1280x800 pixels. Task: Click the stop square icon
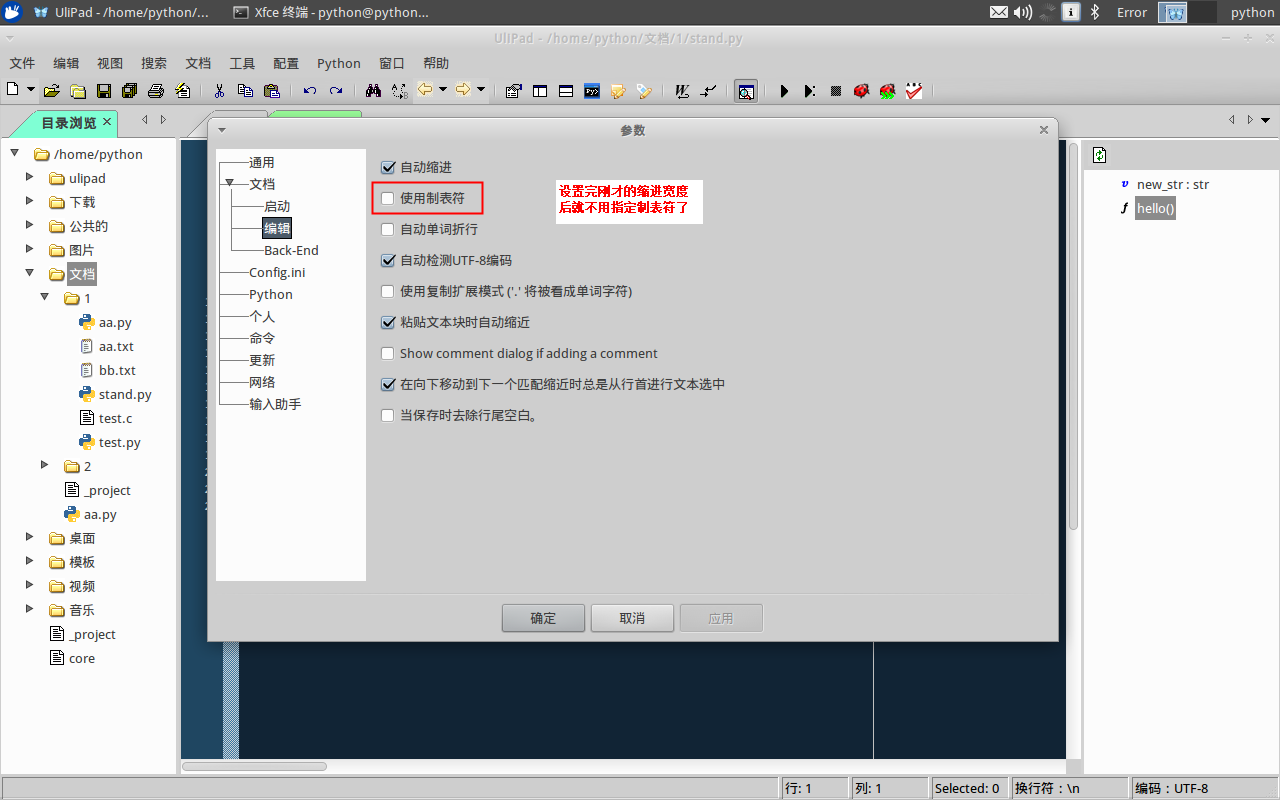click(836, 91)
